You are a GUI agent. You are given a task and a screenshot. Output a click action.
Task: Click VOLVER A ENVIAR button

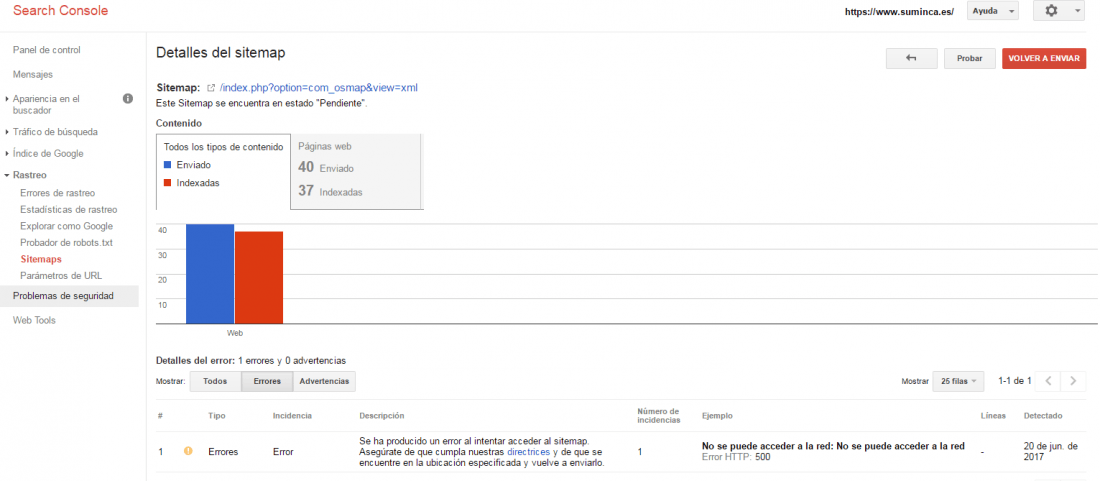(1044, 59)
